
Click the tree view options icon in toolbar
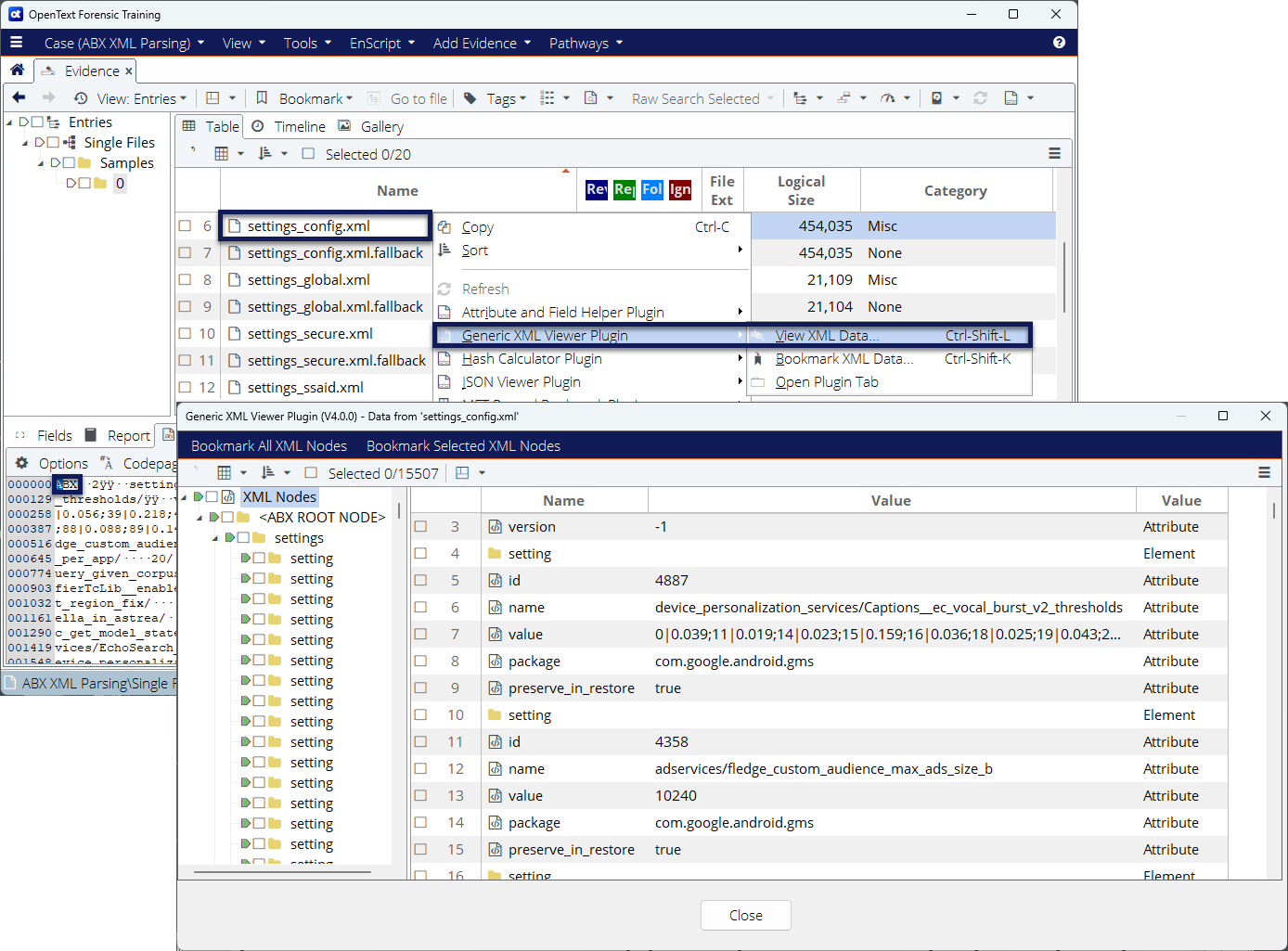pos(800,98)
